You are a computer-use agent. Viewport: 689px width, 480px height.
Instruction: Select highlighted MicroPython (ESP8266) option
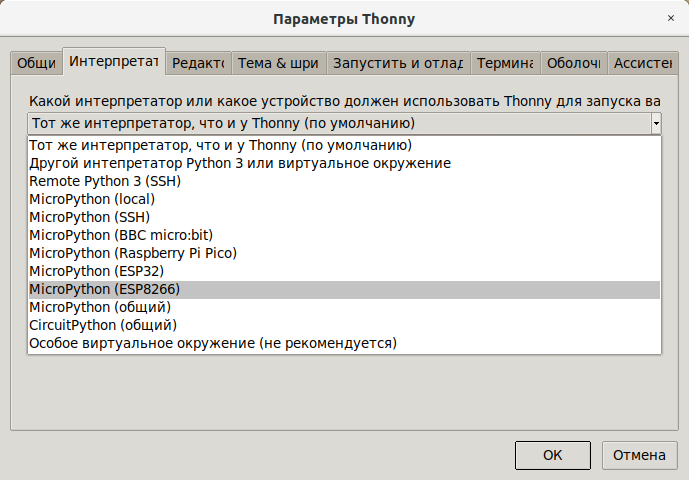(x=344, y=290)
